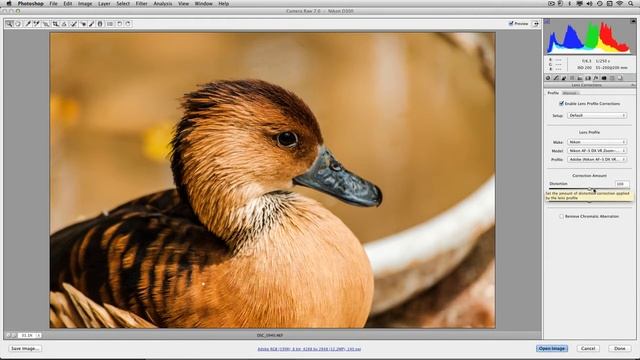Click the Distortion value input field

click(622, 184)
